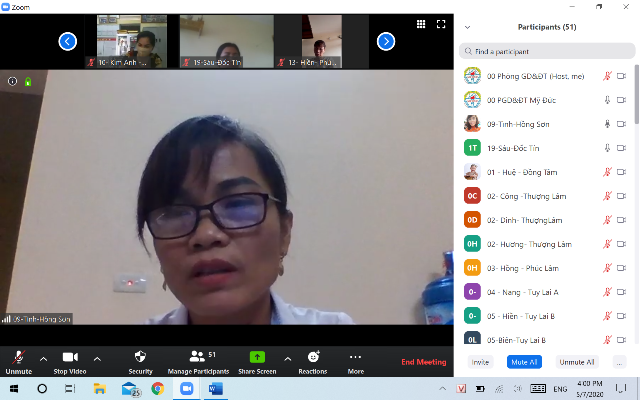The image size is (640, 400).
Task: Enter full screen mode icon
Action: click(x=441, y=24)
